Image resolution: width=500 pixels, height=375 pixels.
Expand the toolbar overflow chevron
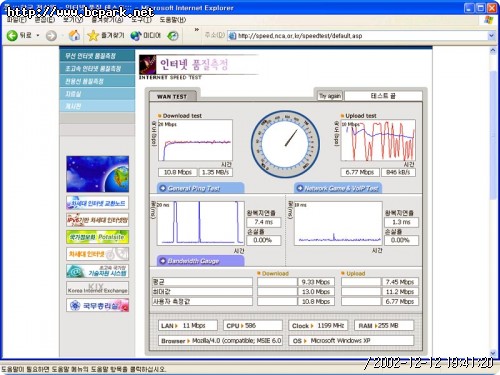pos(197,30)
